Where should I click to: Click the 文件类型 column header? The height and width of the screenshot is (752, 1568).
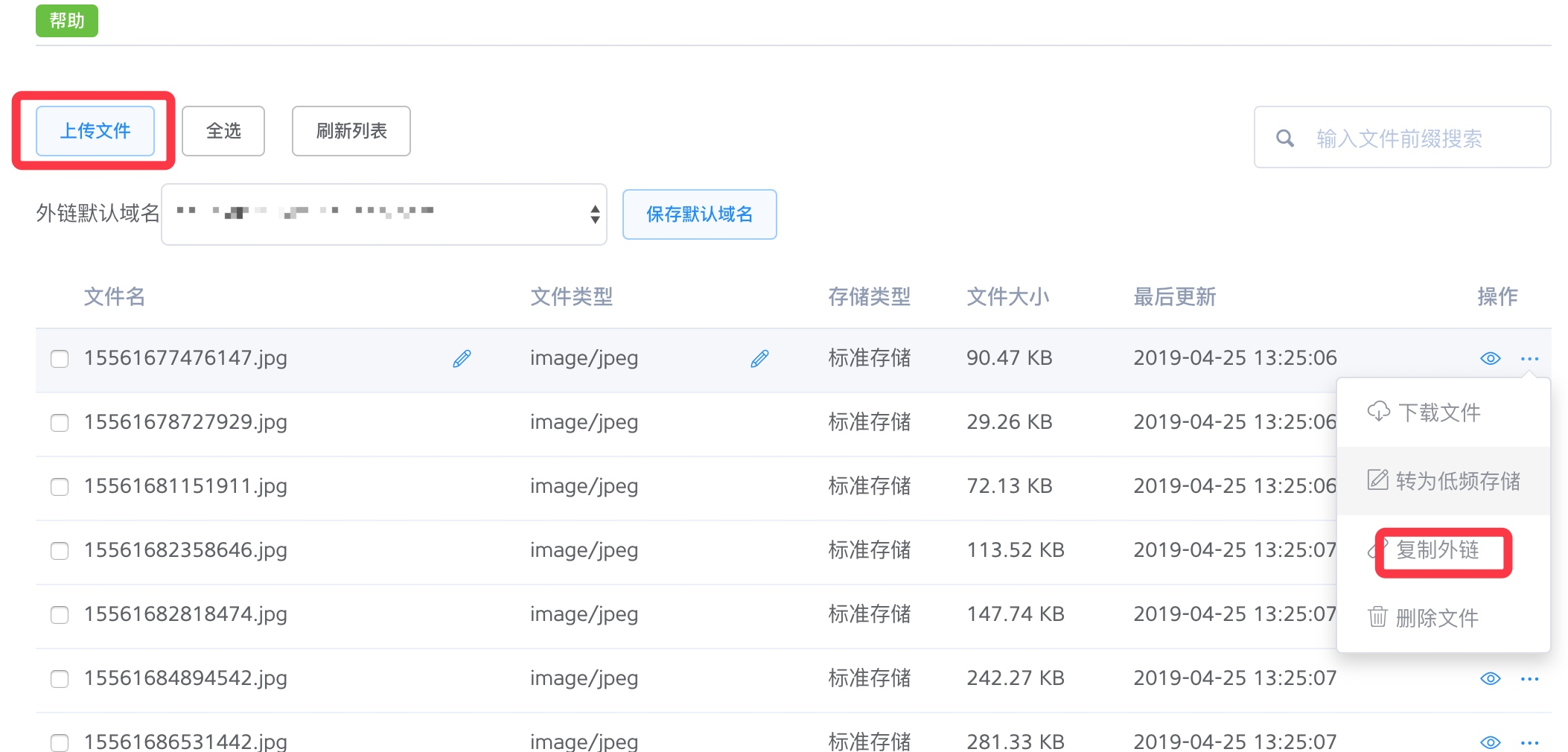tap(572, 297)
